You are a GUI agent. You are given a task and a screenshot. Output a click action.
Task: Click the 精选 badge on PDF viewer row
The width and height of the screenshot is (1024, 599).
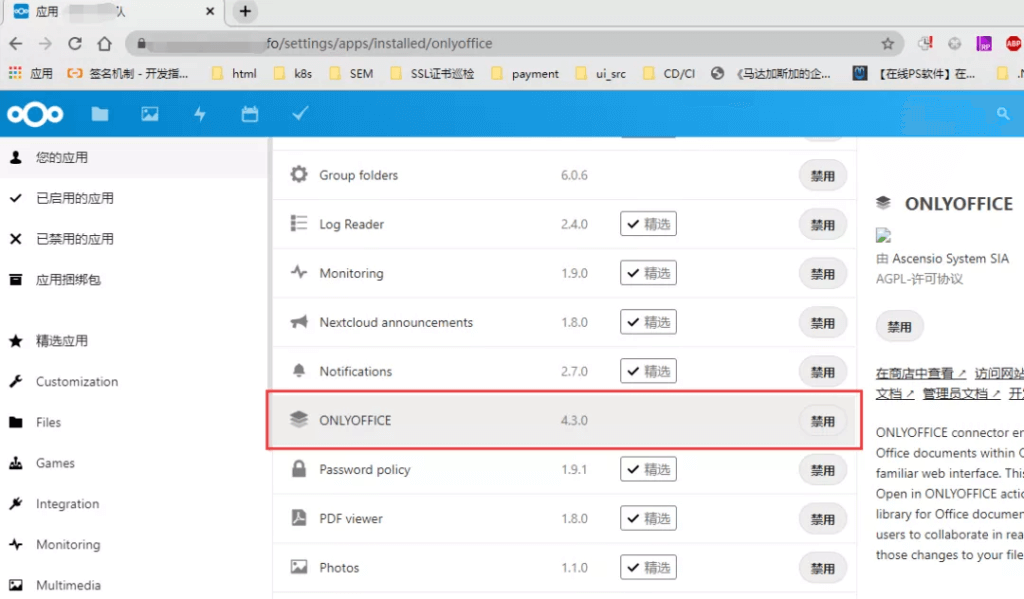point(648,518)
